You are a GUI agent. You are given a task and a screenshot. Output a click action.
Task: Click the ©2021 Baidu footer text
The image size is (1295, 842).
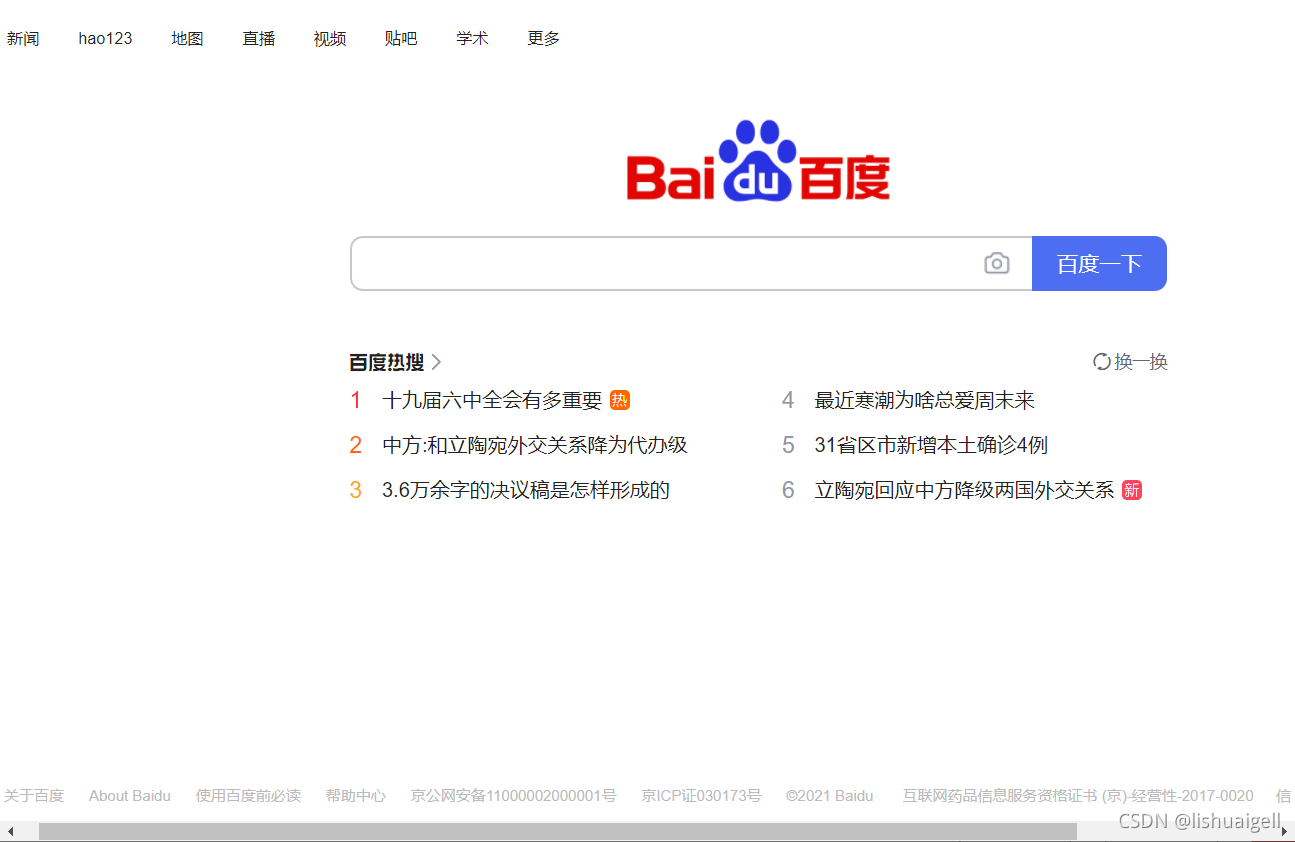click(x=829, y=796)
